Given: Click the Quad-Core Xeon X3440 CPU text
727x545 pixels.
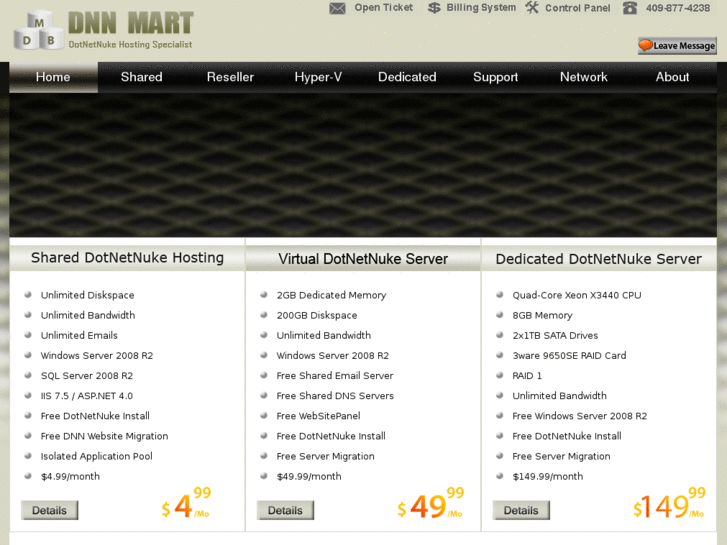Looking at the screenshot, I should pyautogui.click(x=577, y=295).
